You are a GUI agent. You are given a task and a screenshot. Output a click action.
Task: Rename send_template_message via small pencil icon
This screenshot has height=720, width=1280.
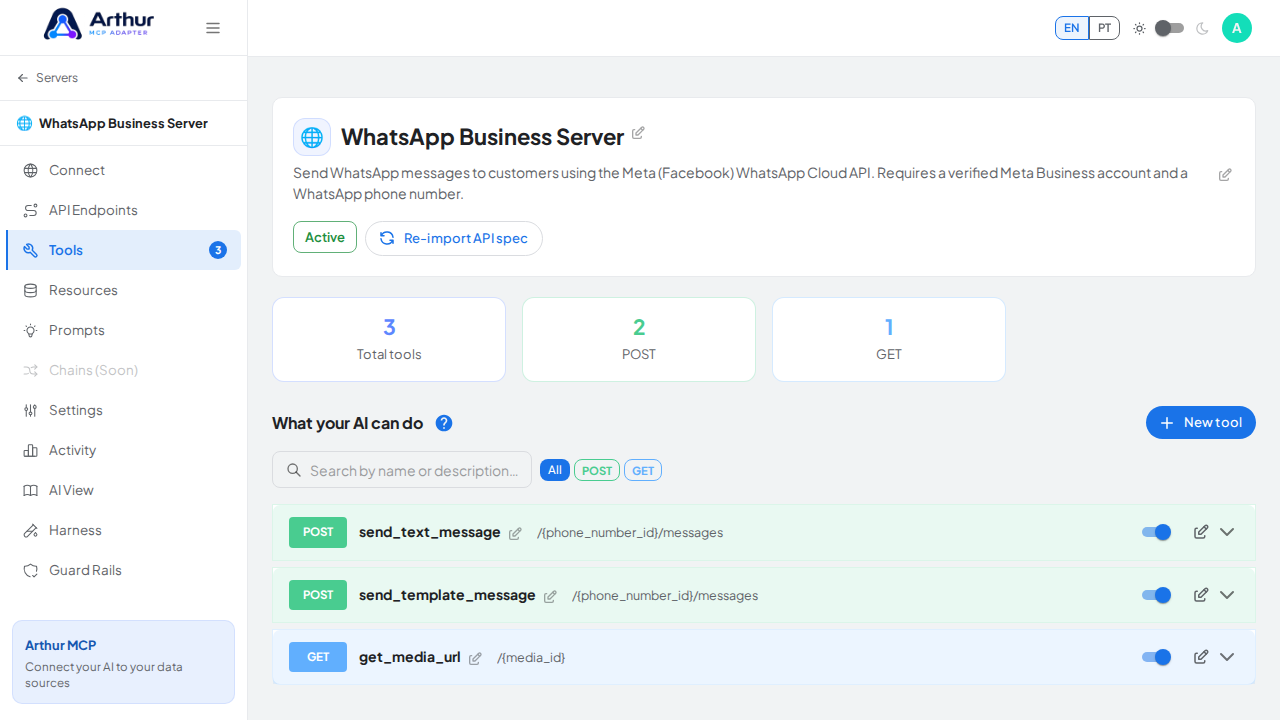(550, 596)
